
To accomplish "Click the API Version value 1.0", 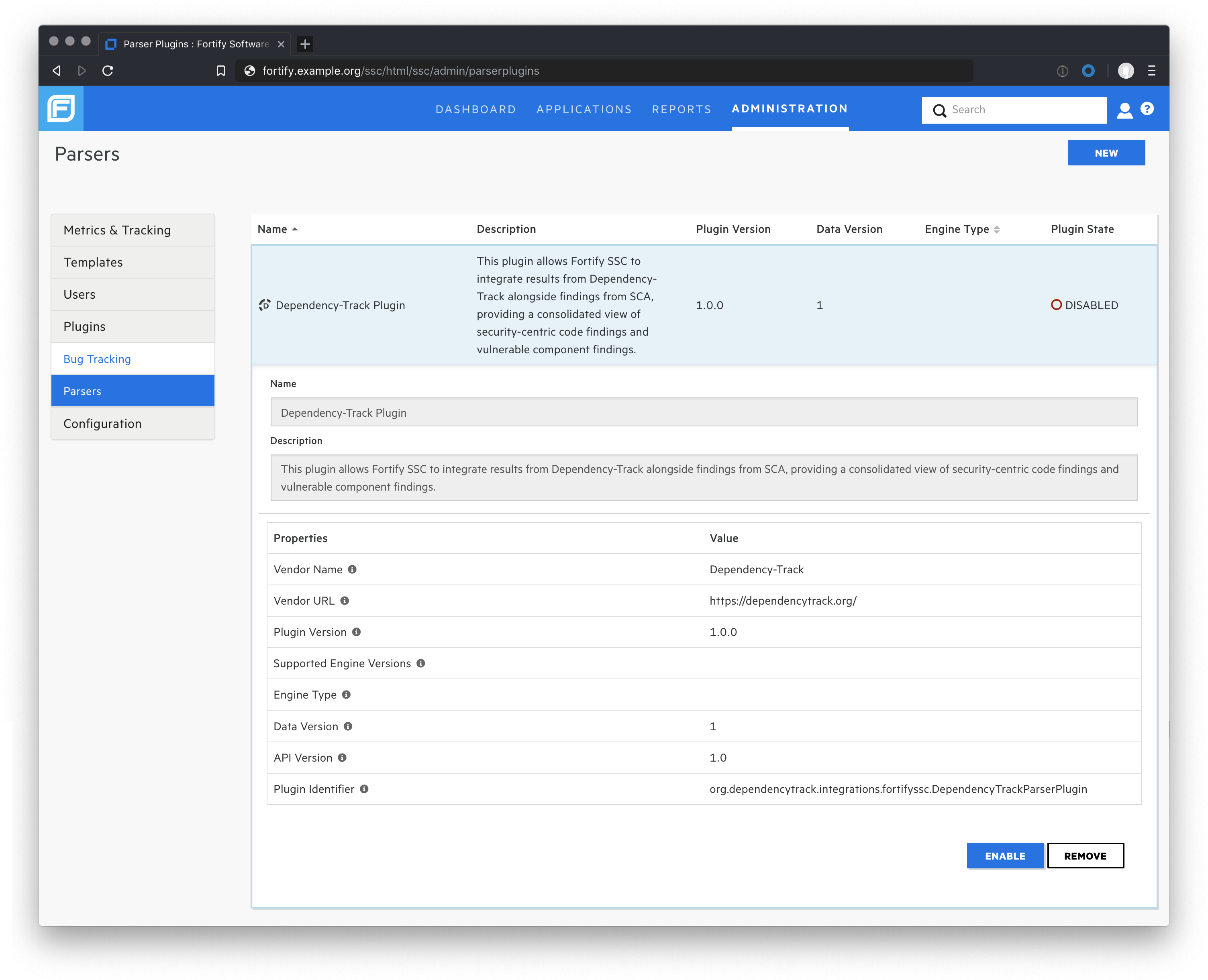I will (718, 758).
